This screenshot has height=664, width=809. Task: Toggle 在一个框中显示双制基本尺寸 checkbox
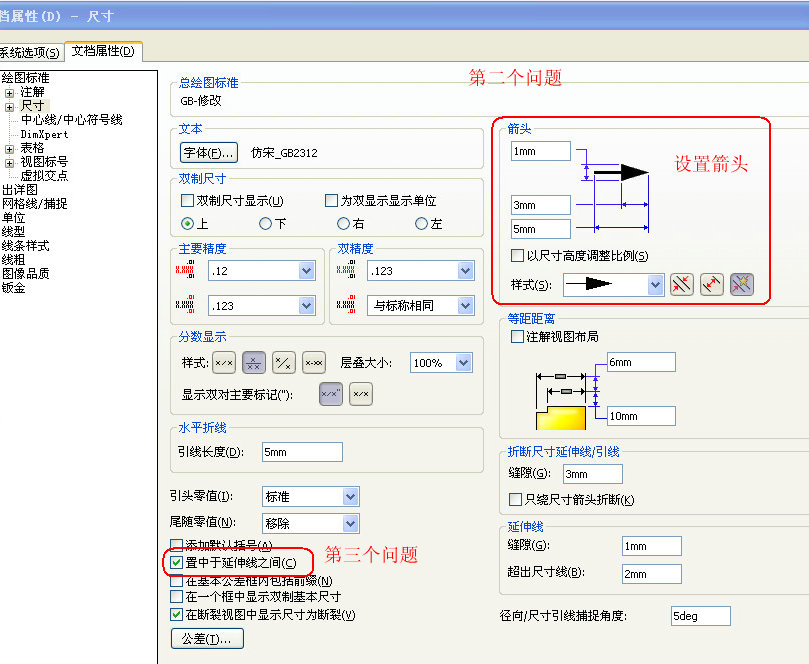pyautogui.click(x=176, y=596)
